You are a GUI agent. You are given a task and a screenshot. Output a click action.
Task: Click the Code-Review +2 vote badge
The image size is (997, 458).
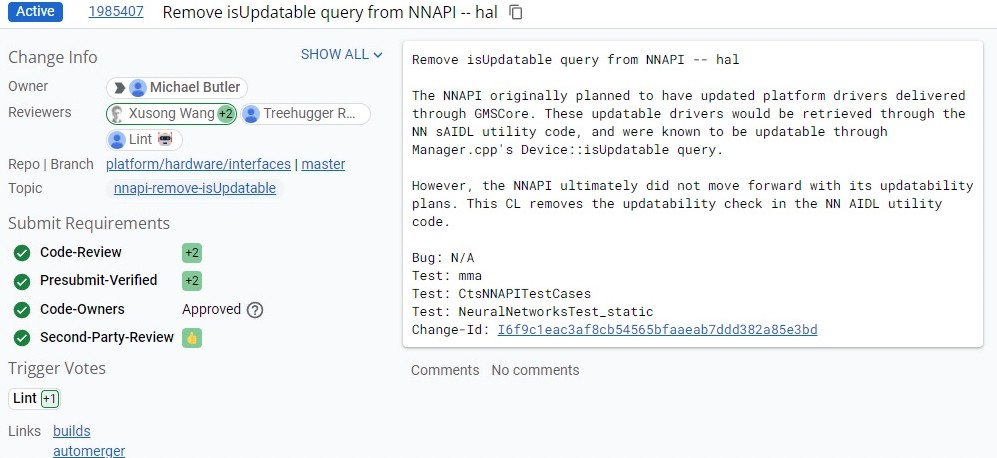[191, 253]
